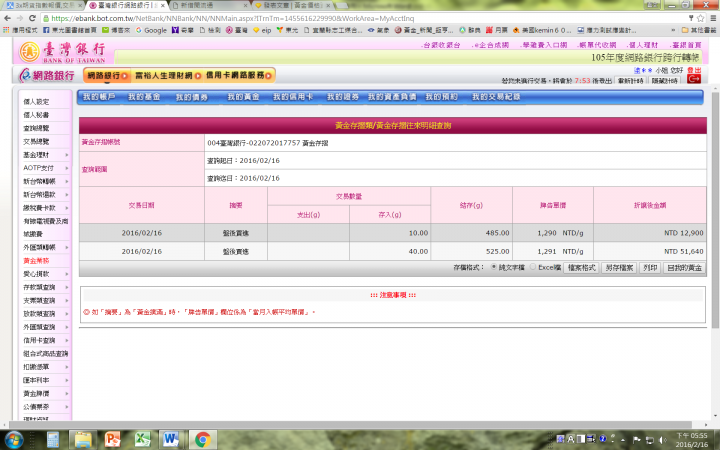Open PowerPoint from the Windows taskbar

point(113,438)
